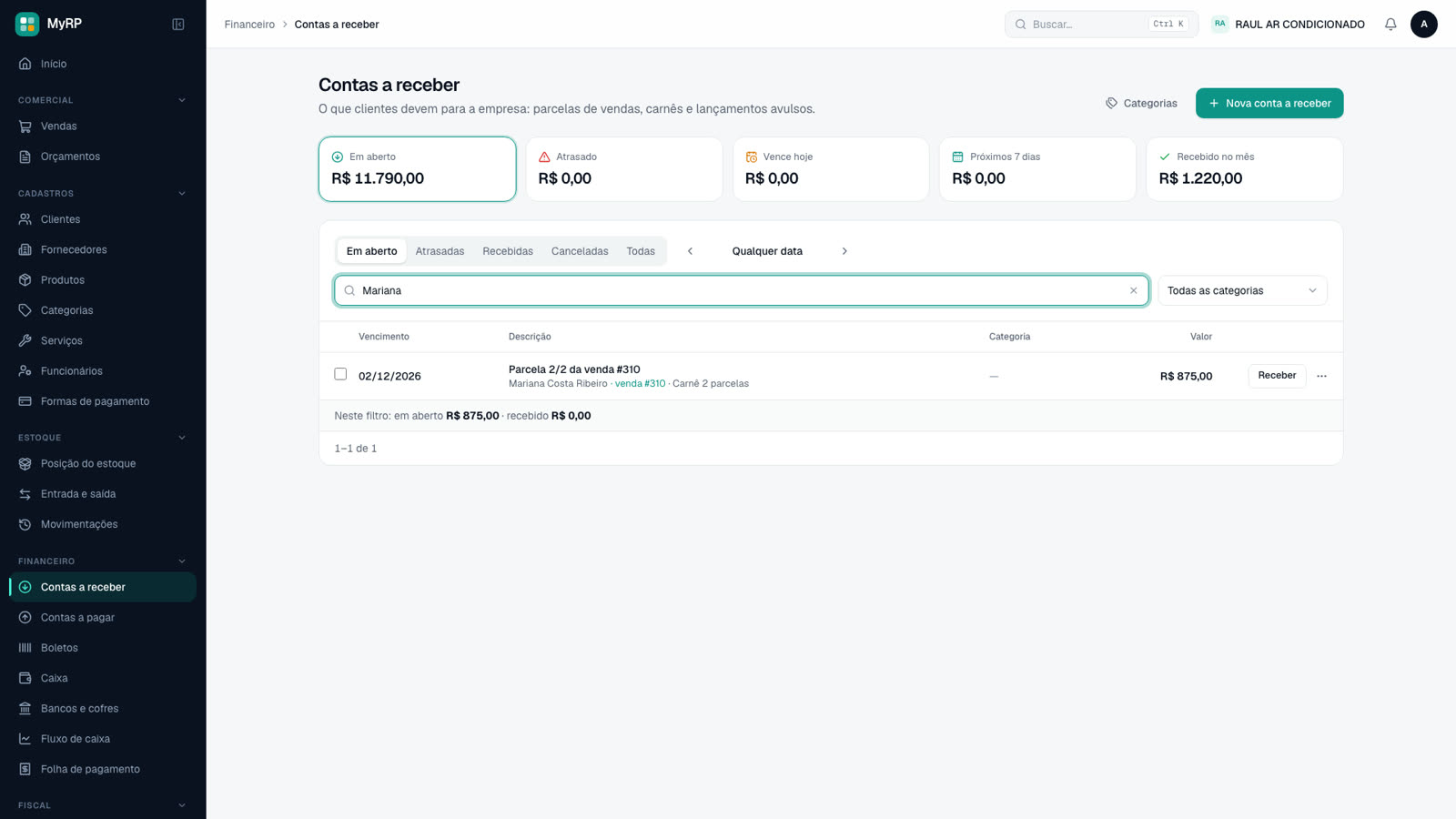
Task: Open Clientes in sidebar
Action: tap(103, 219)
